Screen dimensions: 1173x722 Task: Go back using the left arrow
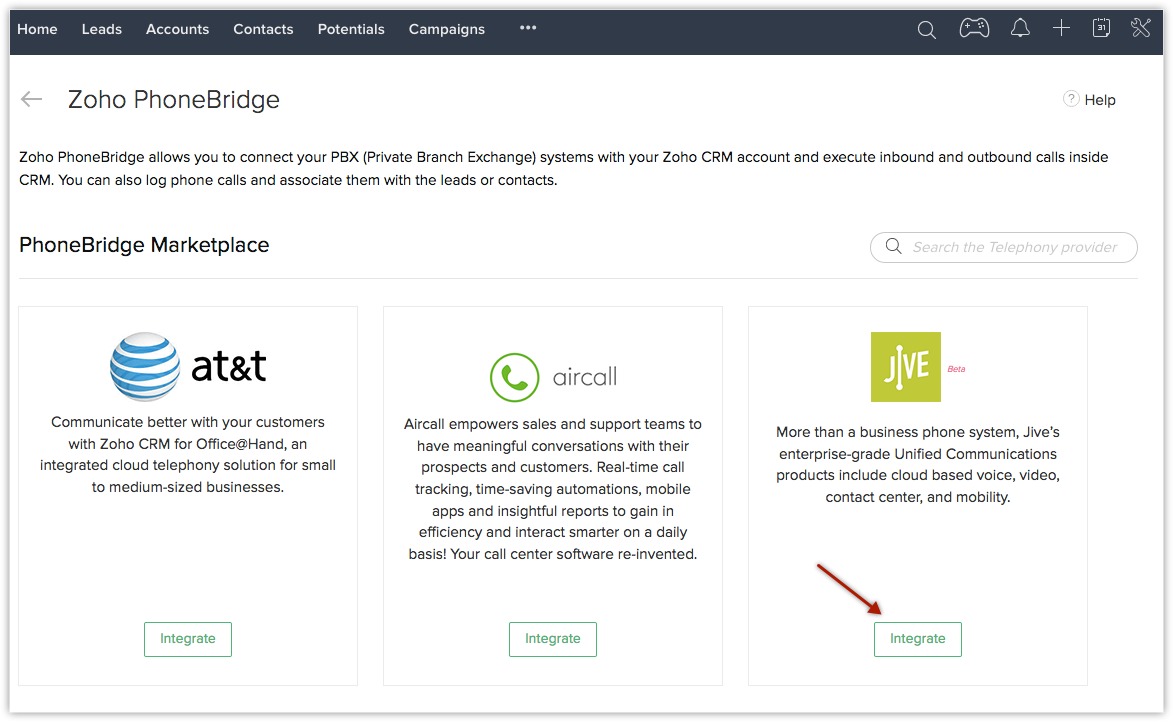31,99
